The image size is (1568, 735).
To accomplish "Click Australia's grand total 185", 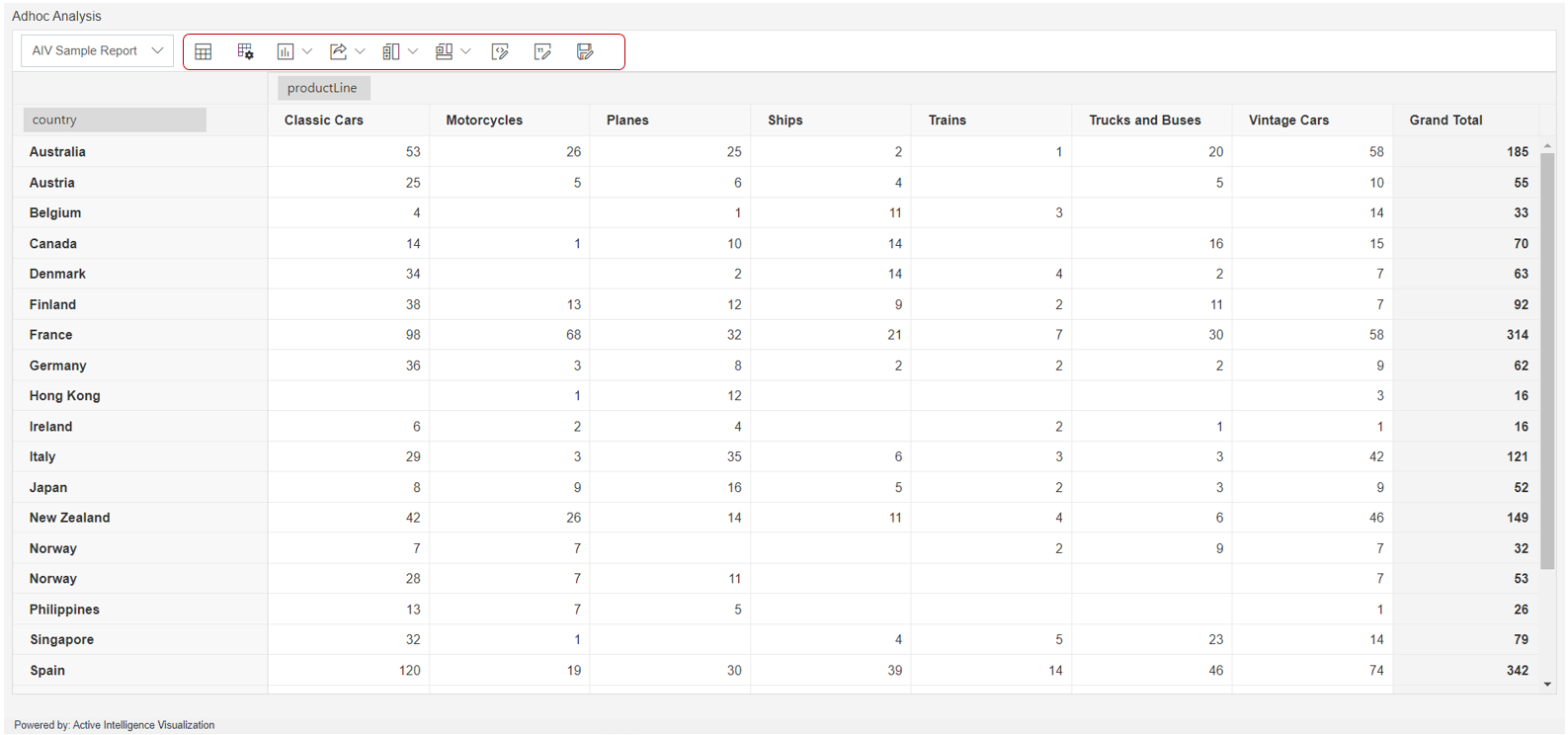I will 1518,152.
